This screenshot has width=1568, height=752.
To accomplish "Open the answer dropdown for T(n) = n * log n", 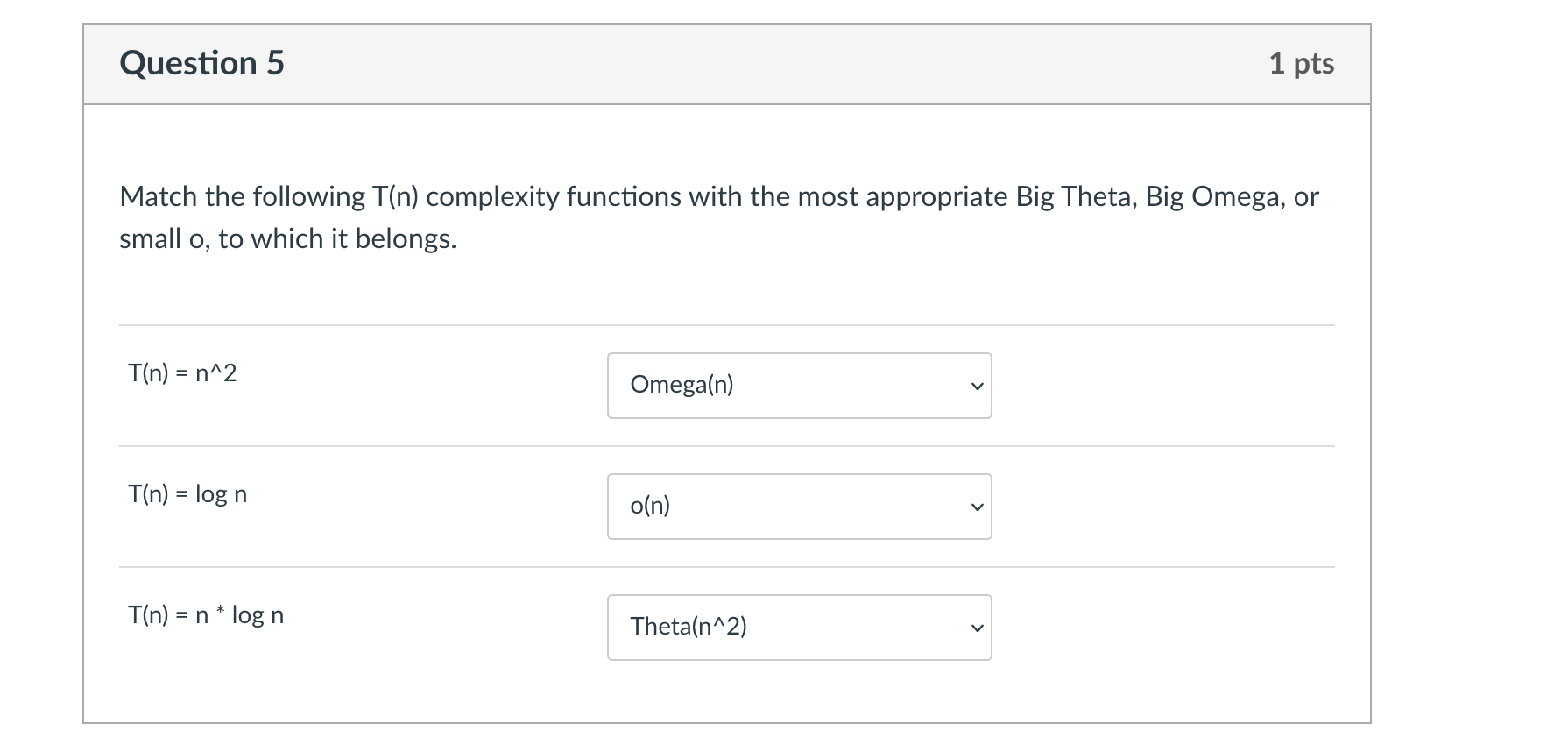I will pos(799,628).
